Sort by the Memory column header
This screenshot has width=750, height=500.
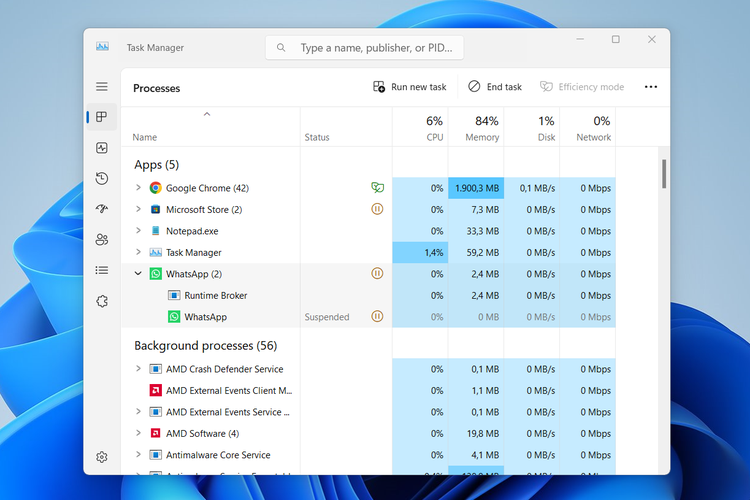pos(476,127)
